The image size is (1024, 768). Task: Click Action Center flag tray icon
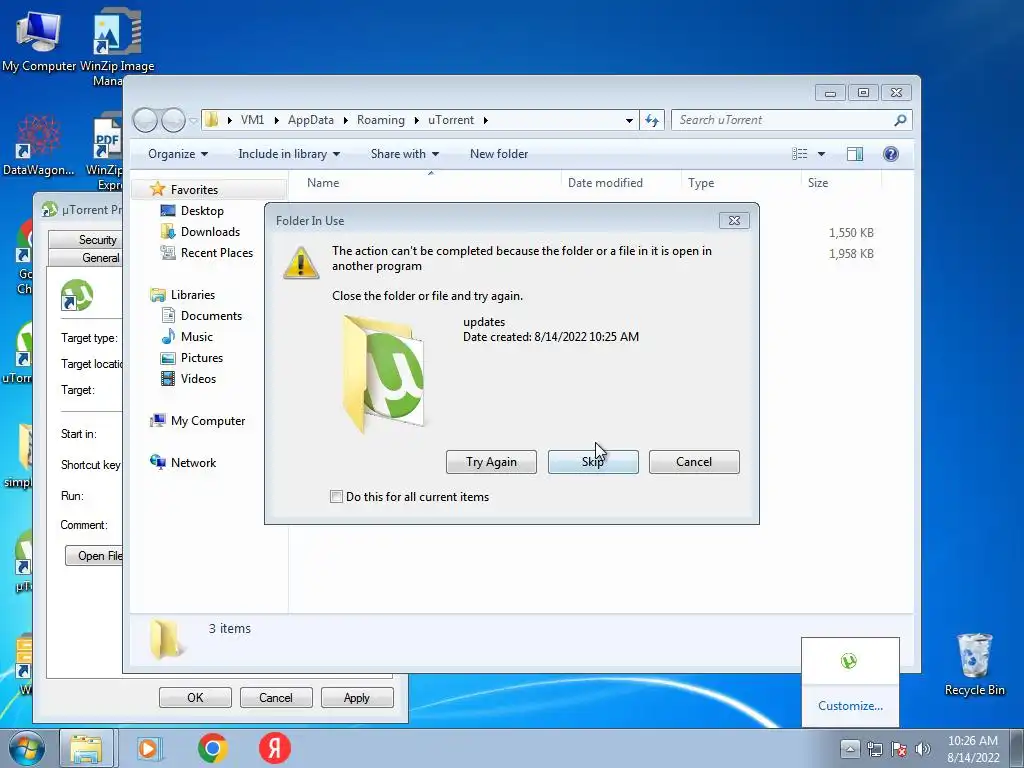click(899, 749)
